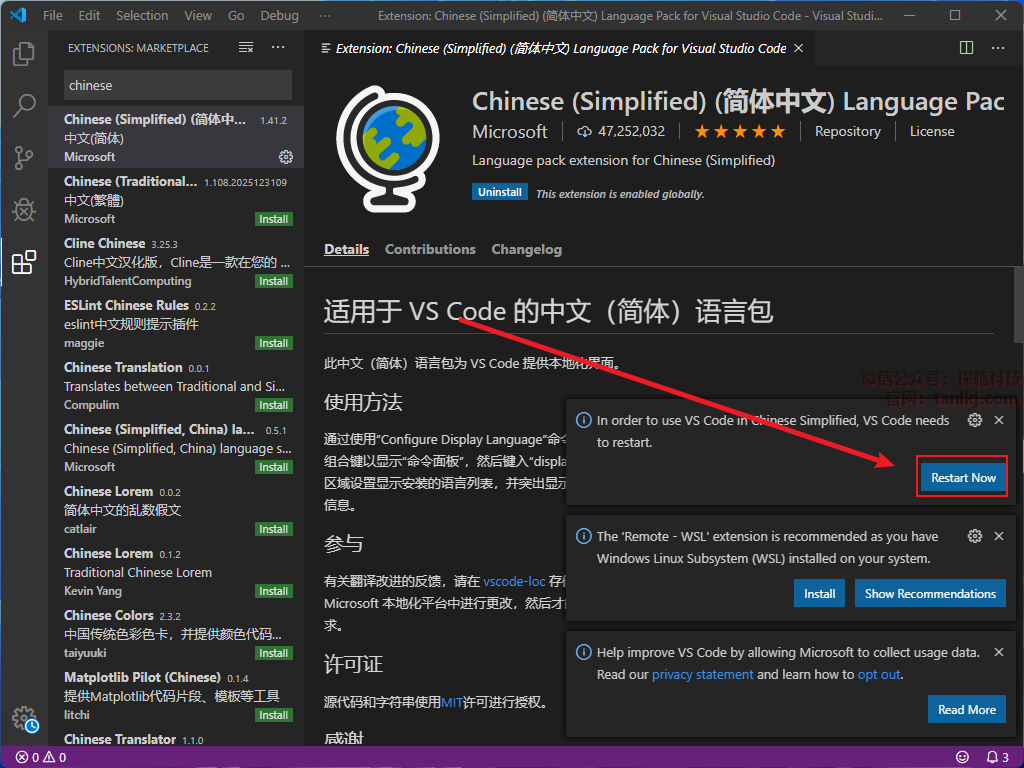The height and width of the screenshot is (768, 1024).
Task: Open the vscode-loc link
Action: (x=514, y=581)
